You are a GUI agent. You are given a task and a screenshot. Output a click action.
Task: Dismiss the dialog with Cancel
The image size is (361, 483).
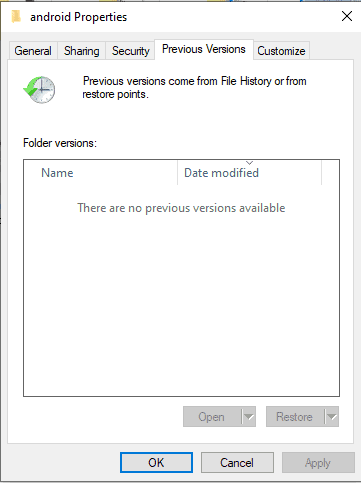click(x=237, y=463)
